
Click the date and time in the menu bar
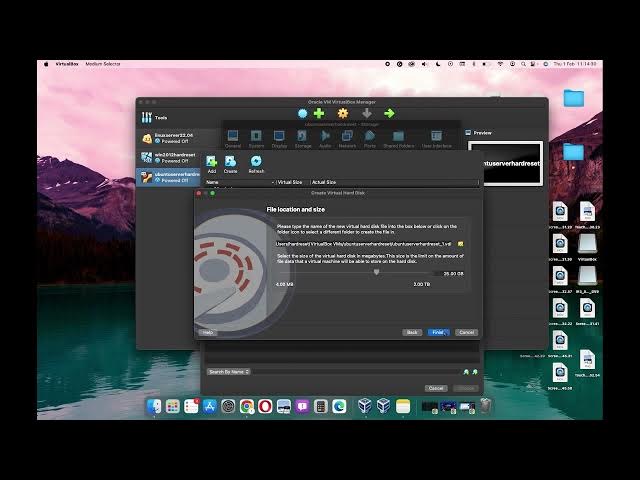click(x=575, y=64)
